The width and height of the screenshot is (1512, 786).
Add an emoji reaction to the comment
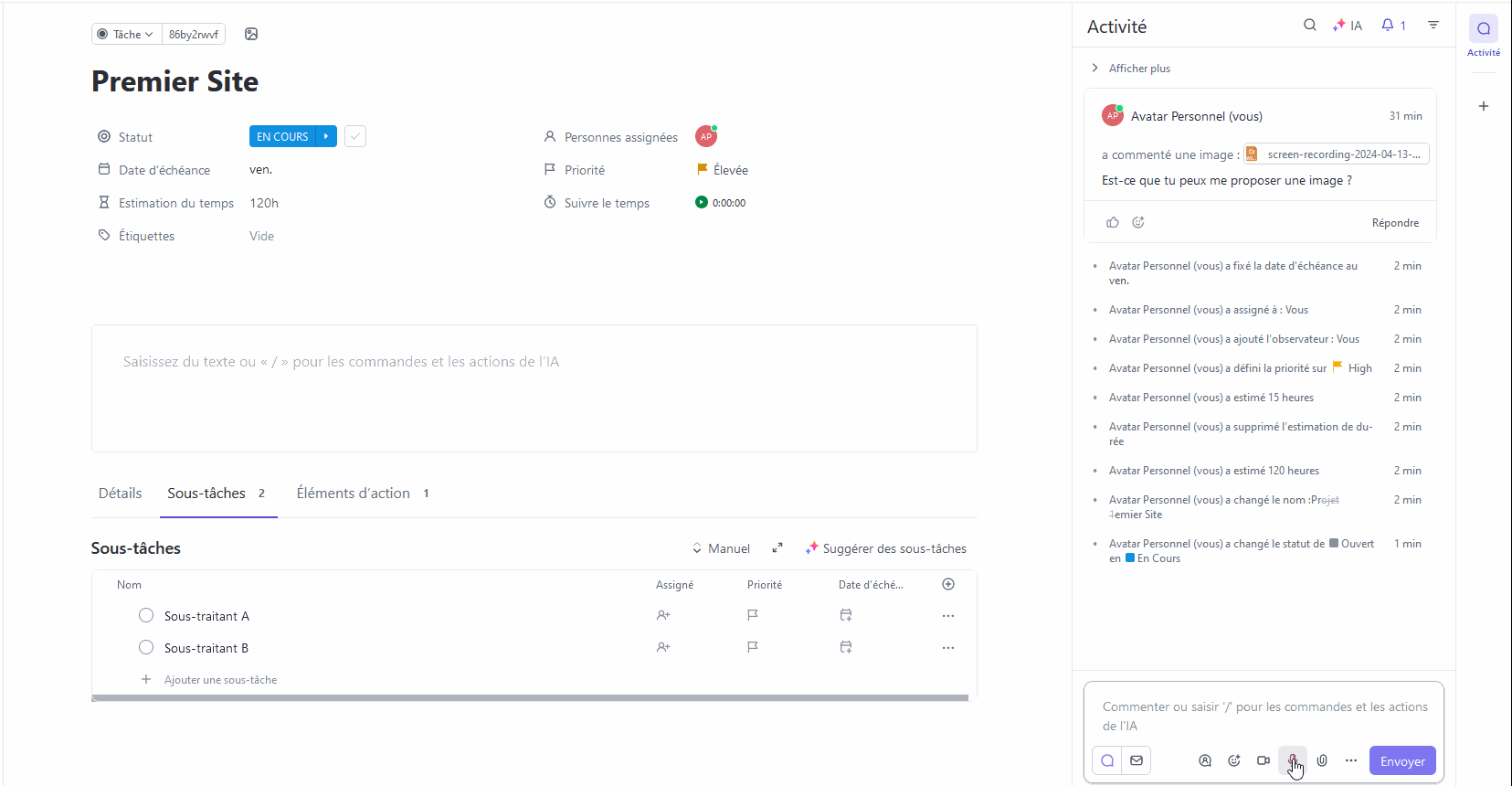coord(1138,222)
